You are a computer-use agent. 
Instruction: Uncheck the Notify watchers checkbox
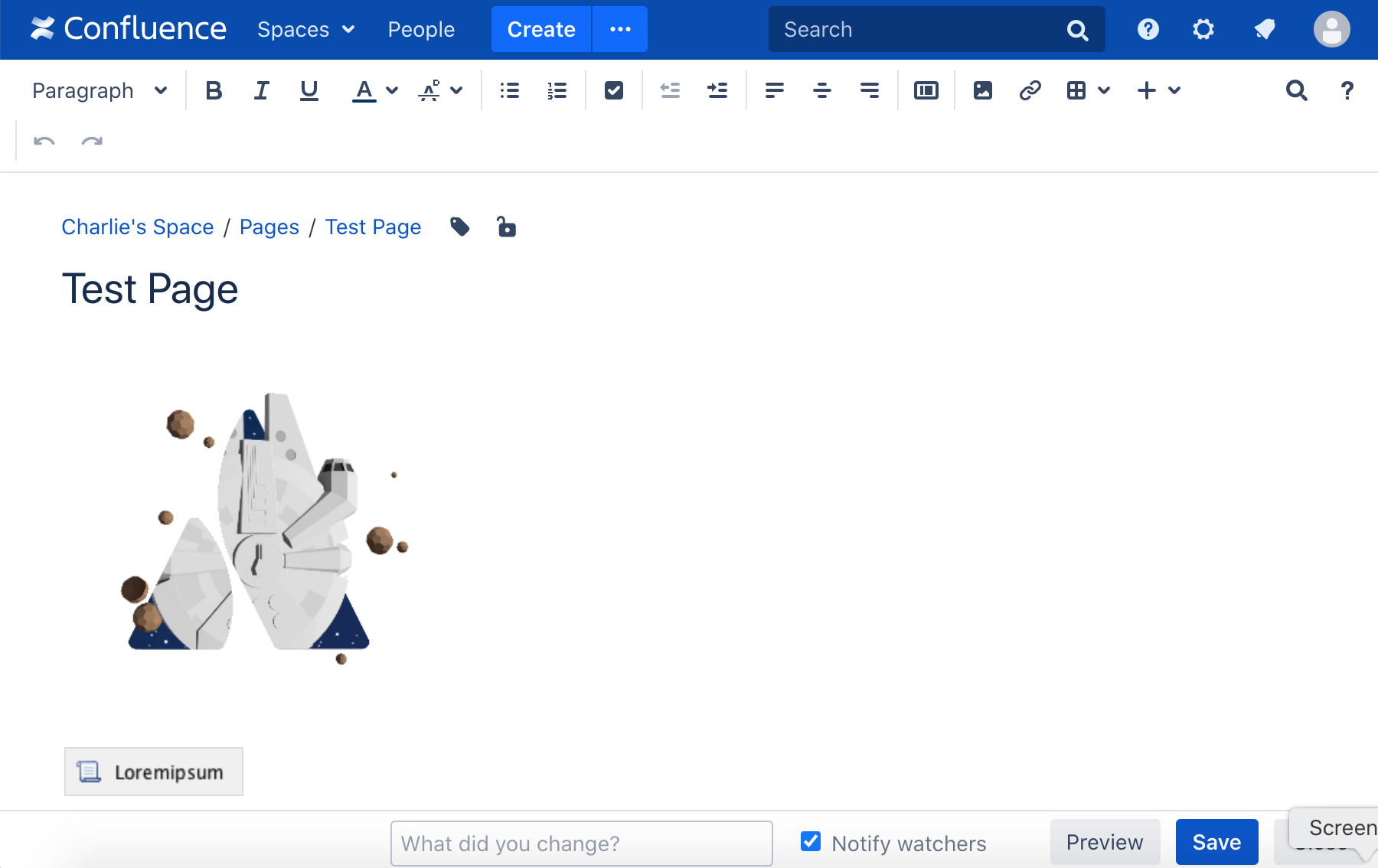811,842
